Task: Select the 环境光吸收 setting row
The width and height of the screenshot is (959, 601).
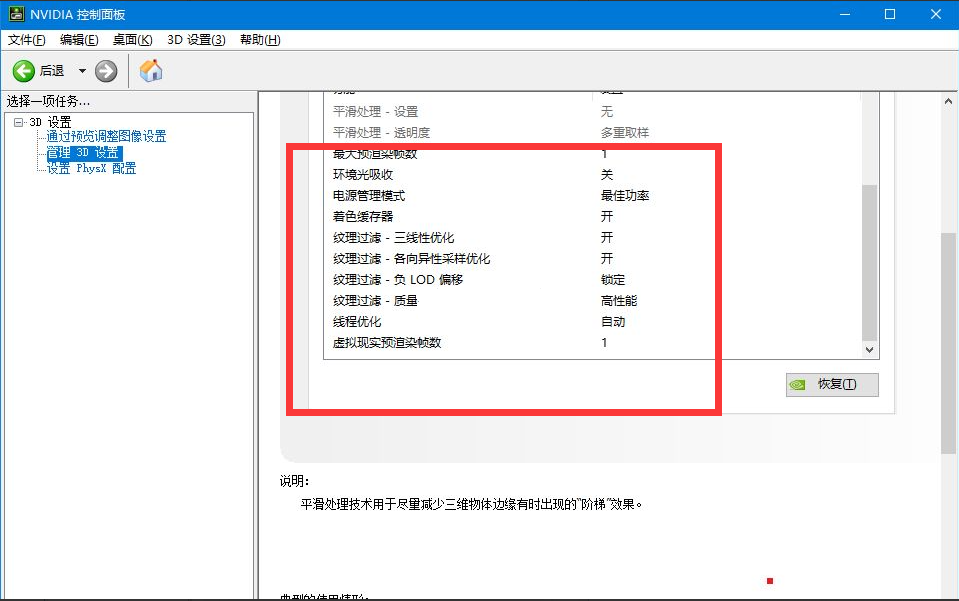Action: pyautogui.click(x=592, y=175)
